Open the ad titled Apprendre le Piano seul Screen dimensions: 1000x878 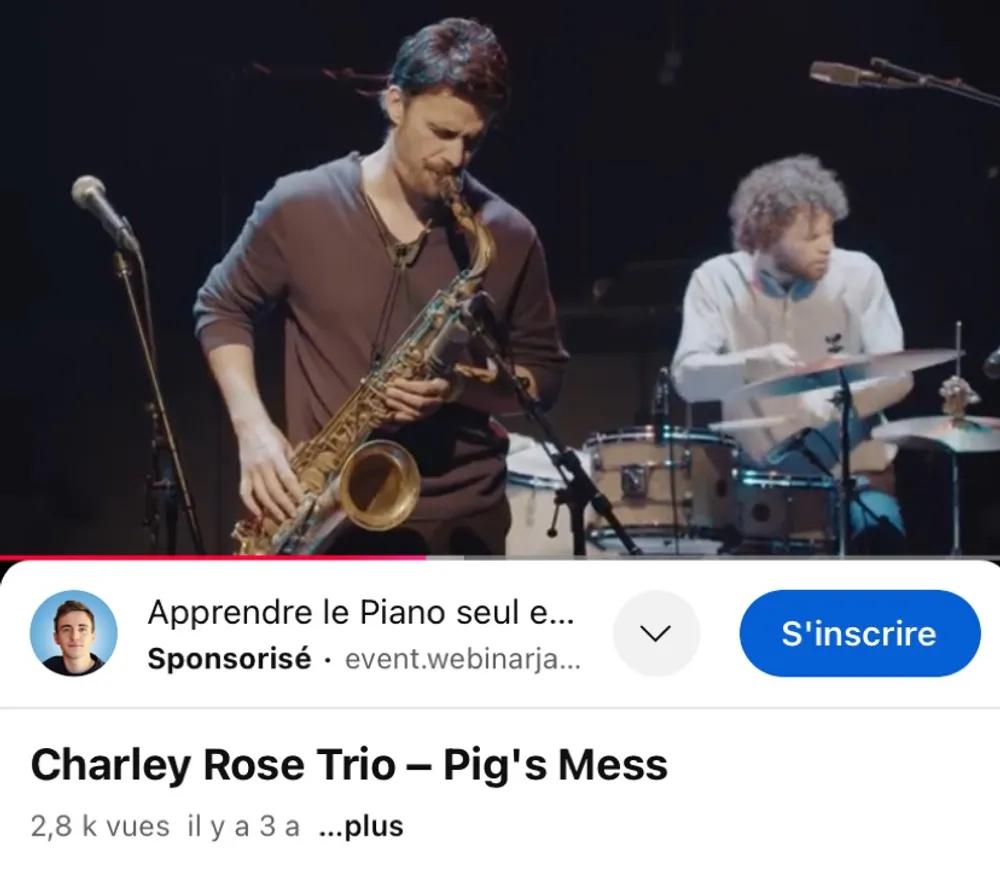coord(360,613)
